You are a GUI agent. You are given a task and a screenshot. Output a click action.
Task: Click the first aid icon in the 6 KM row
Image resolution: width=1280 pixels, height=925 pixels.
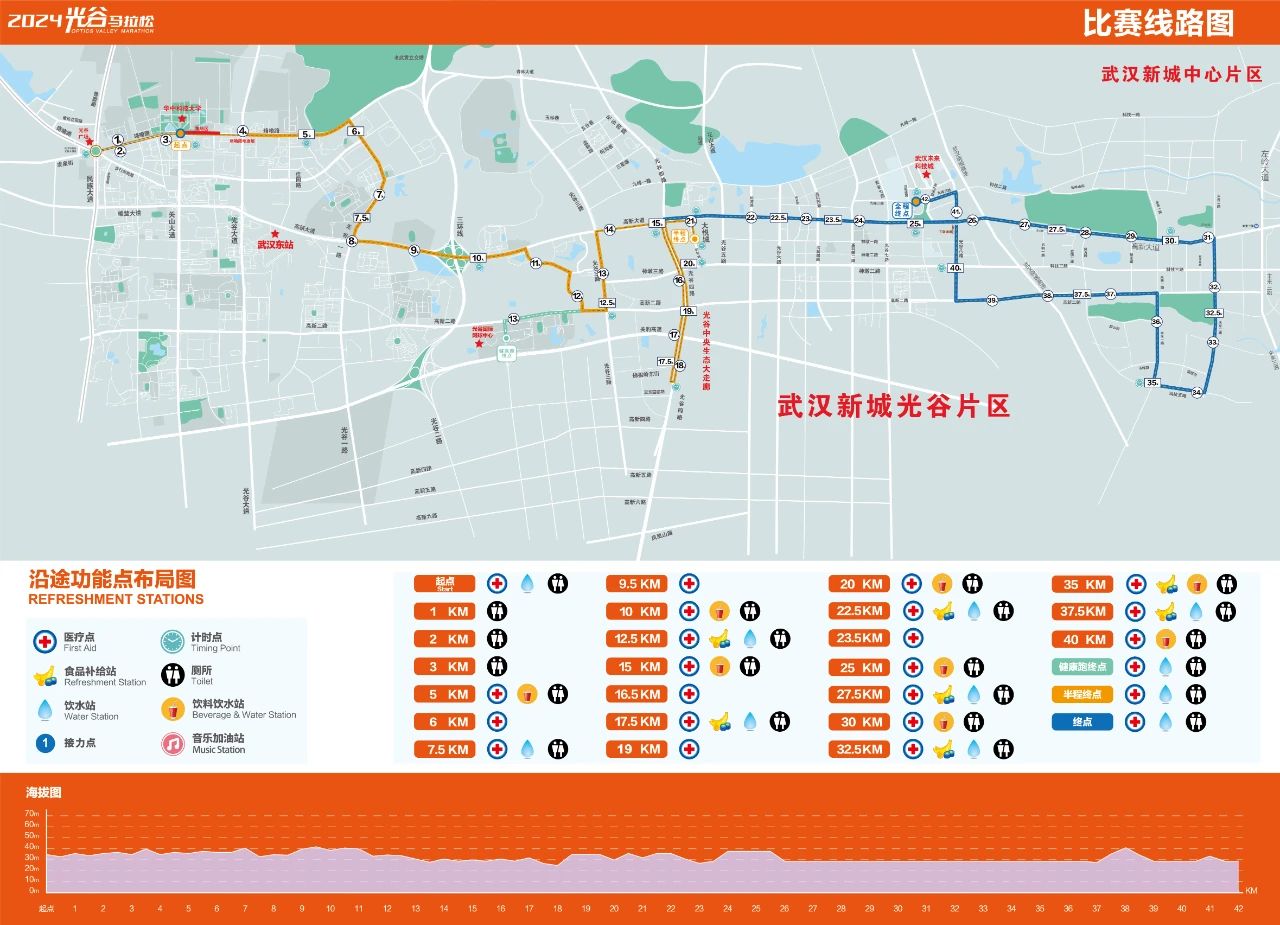(497, 721)
